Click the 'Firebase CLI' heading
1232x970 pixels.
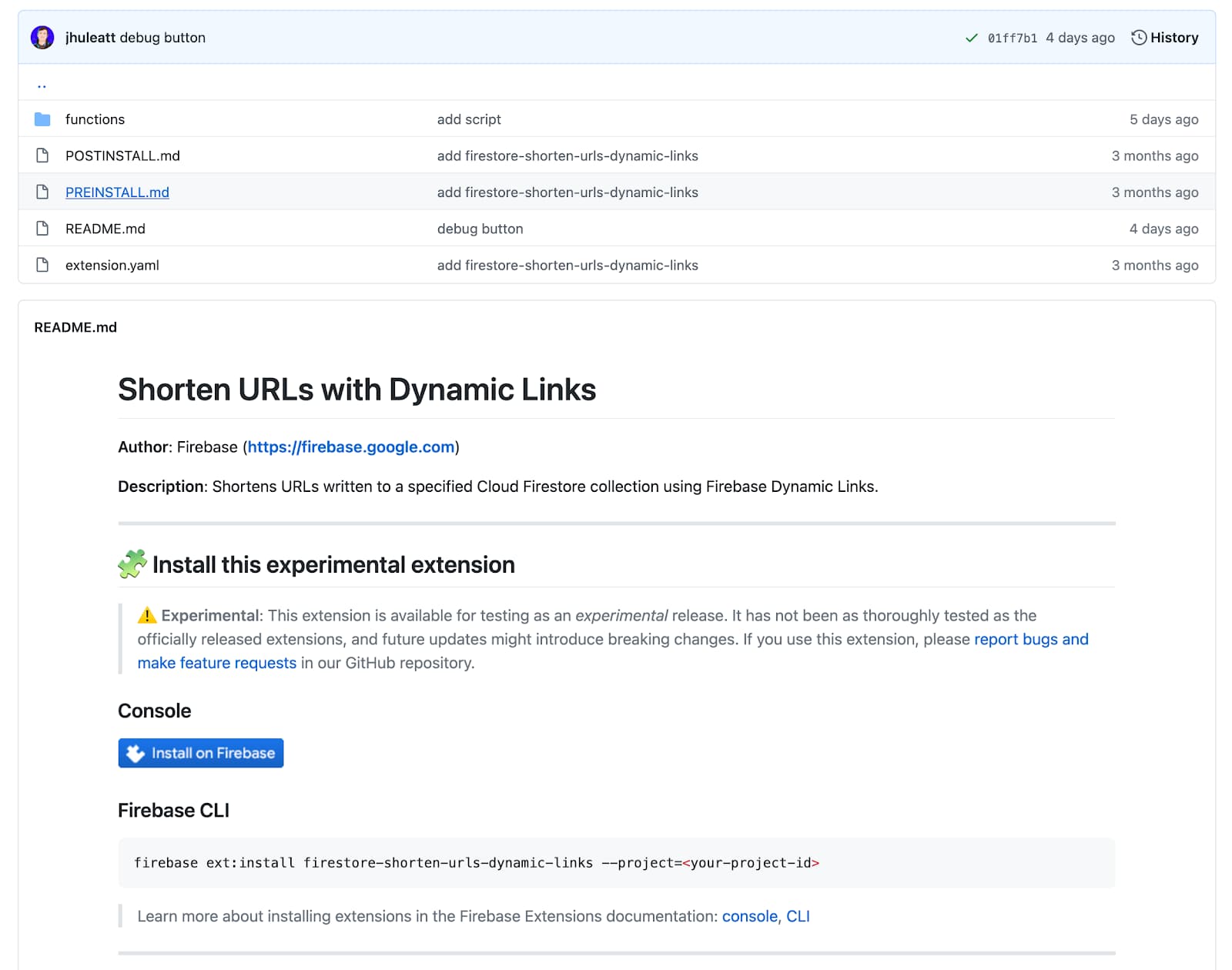coord(173,810)
